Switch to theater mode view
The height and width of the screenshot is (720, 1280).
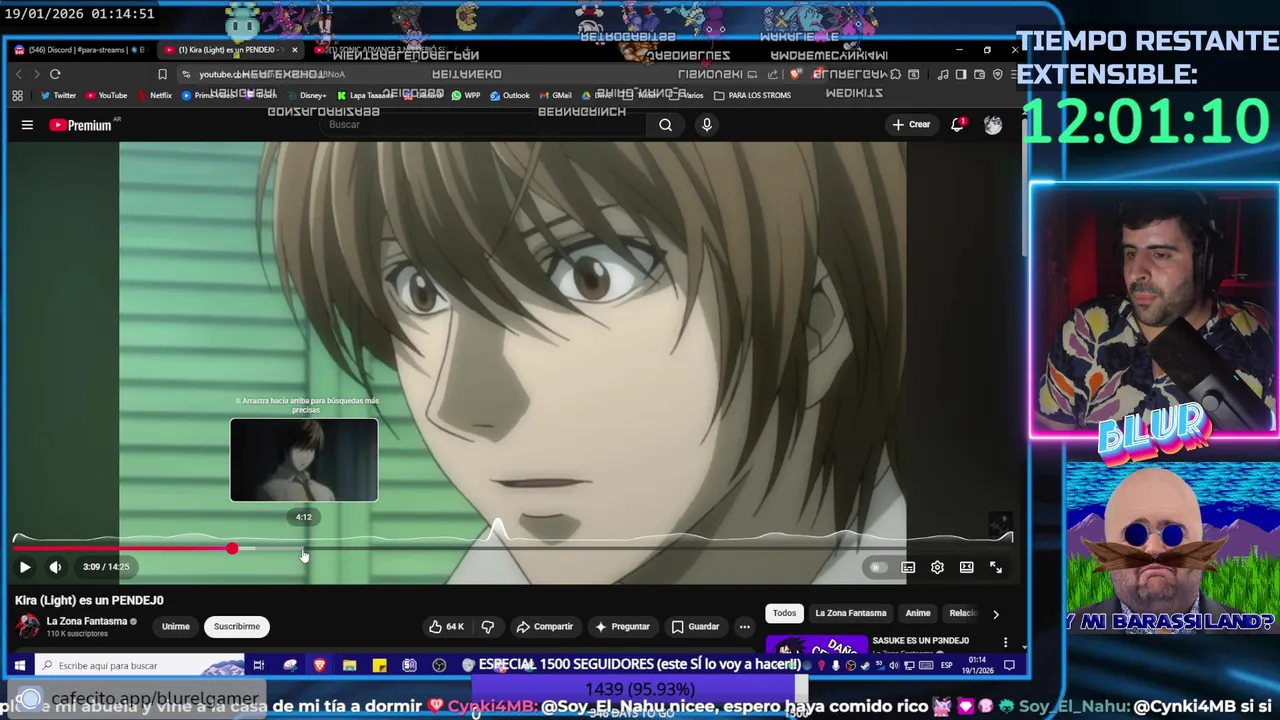coord(966,568)
